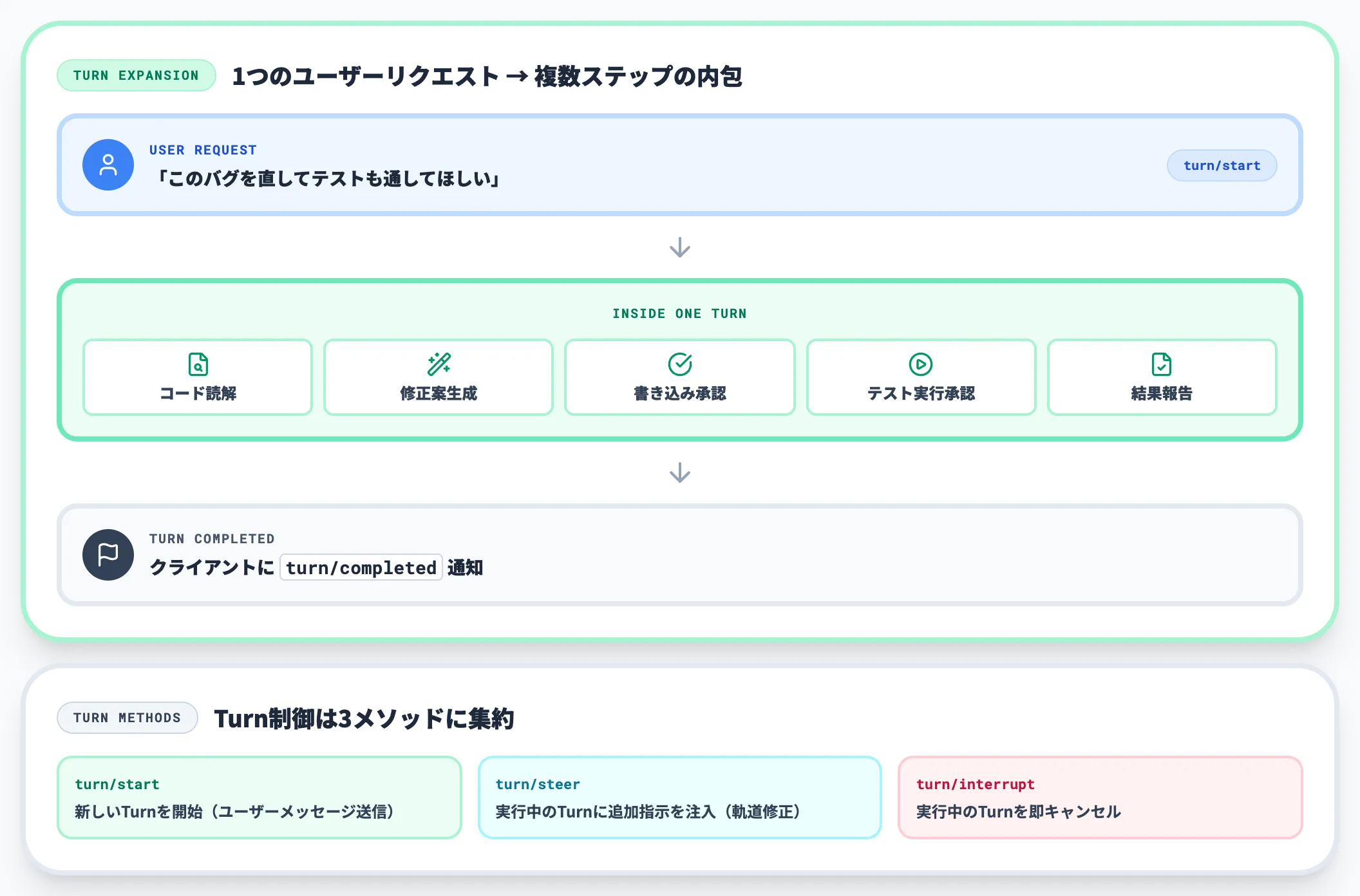Image resolution: width=1360 pixels, height=896 pixels.
Task: Click the turn/start pill in the user request box
Action: click(1222, 165)
